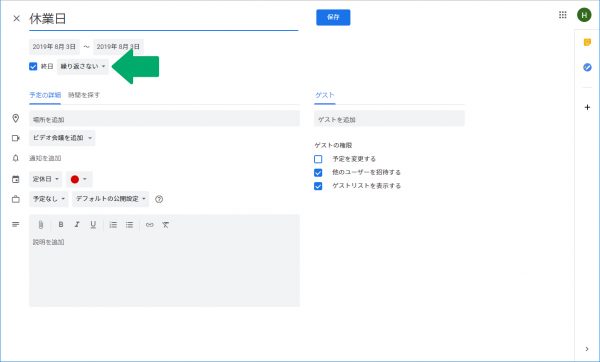Switch to the 予定の詳細 tab
This screenshot has width=600, height=362.
coord(45,95)
